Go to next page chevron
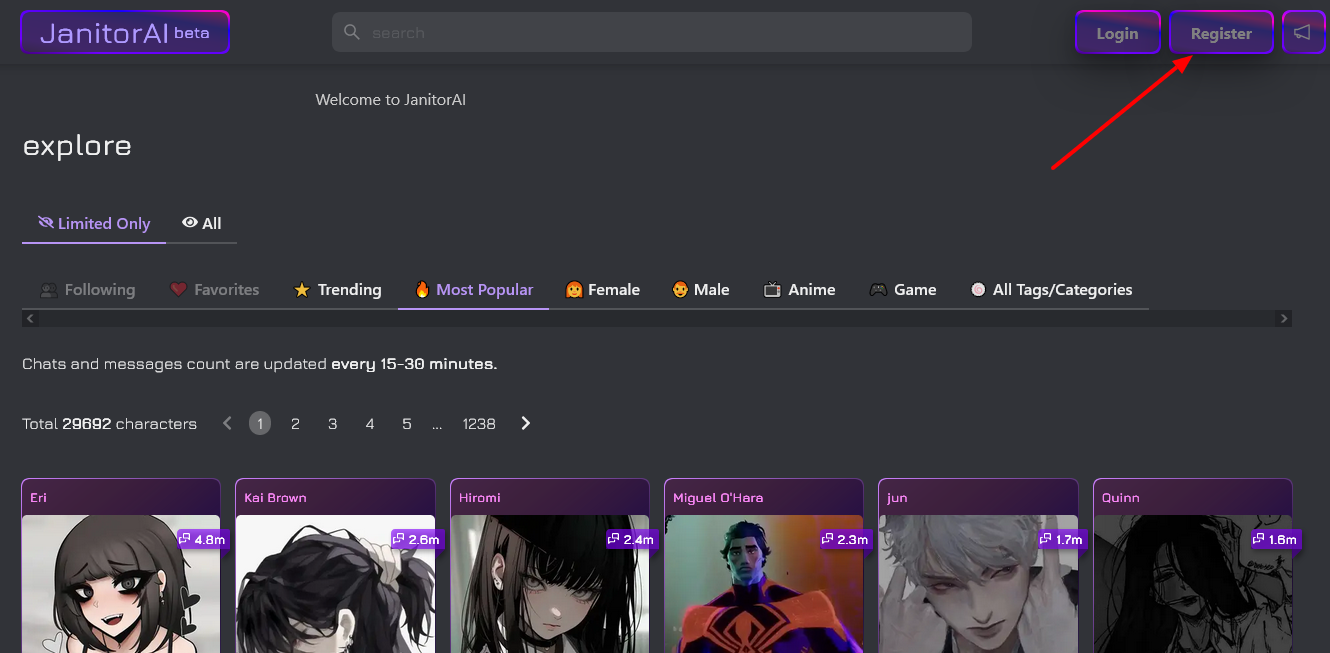The image size is (1330, 653). point(526,423)
